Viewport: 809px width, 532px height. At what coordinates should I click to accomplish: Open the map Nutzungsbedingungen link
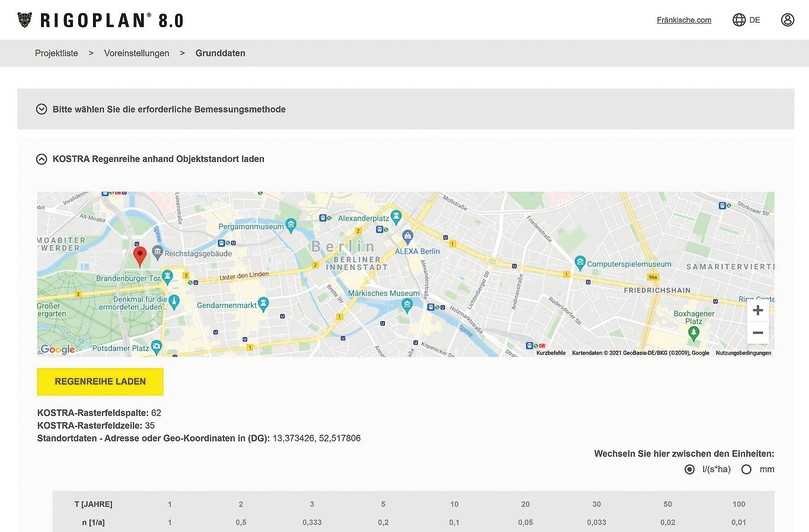pyautogui.click(x=743, y=353)
